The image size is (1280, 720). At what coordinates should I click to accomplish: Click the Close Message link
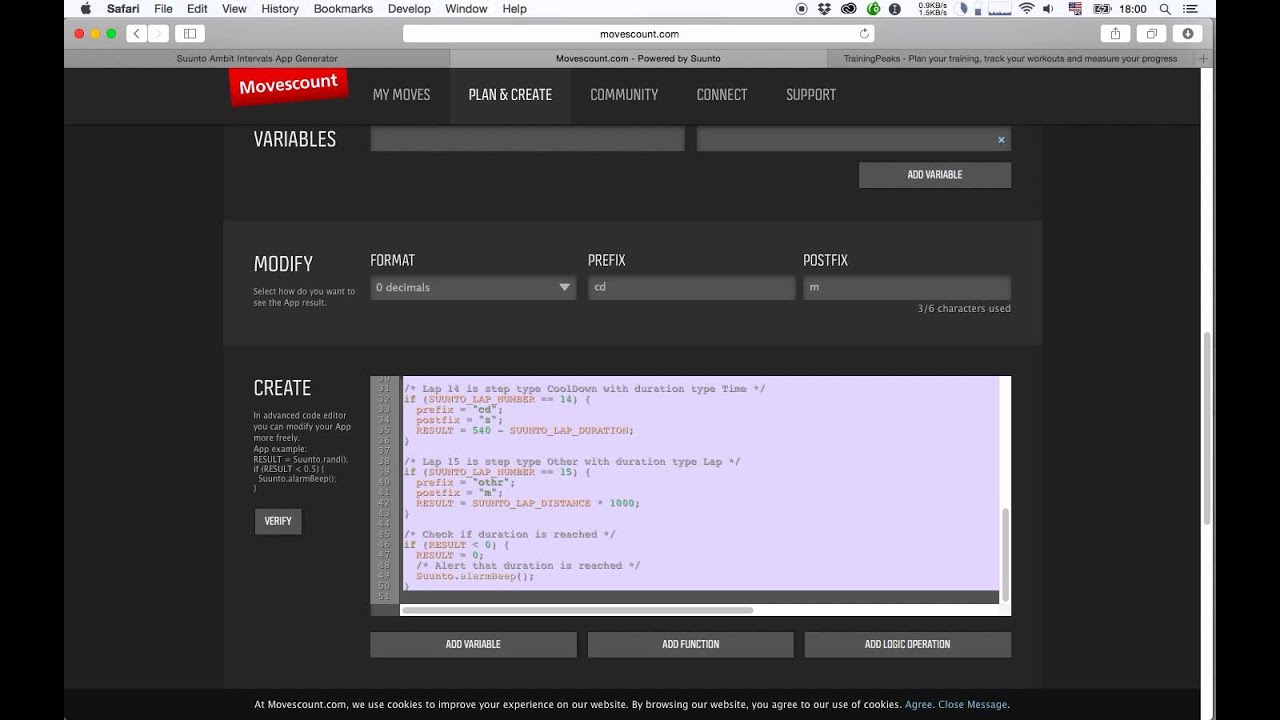coord(973,704)
